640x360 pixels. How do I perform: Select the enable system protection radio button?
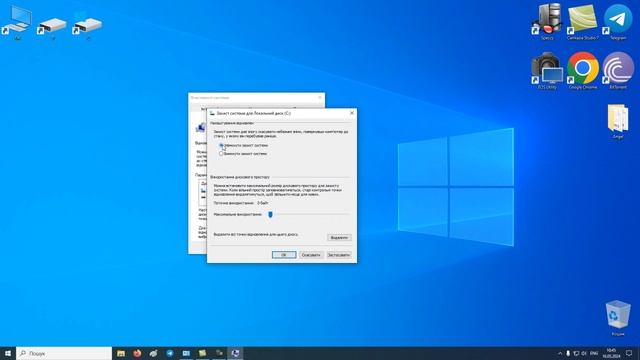pos(221,145)
